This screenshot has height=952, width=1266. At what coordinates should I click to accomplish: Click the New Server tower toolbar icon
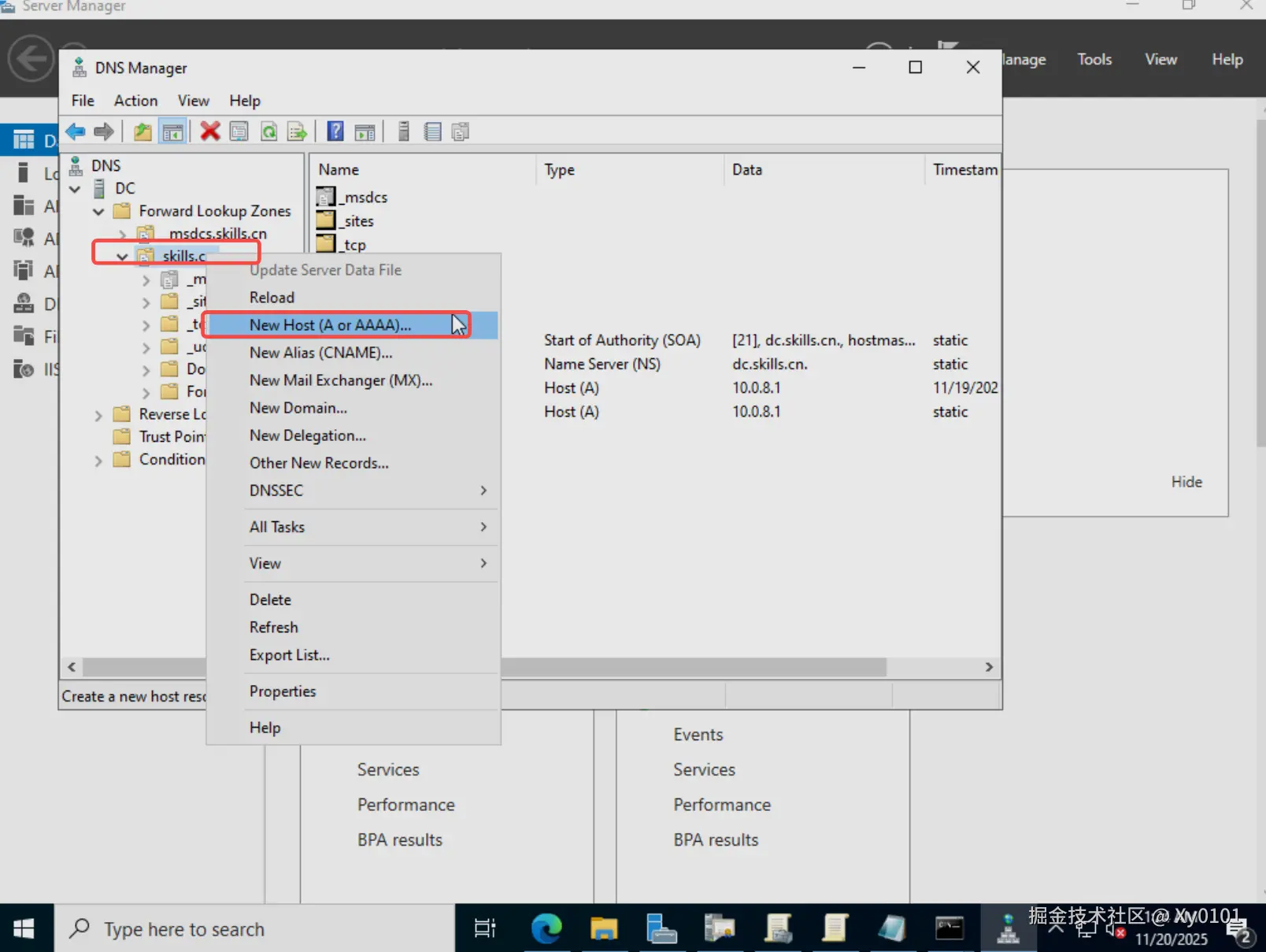[403, 132]
